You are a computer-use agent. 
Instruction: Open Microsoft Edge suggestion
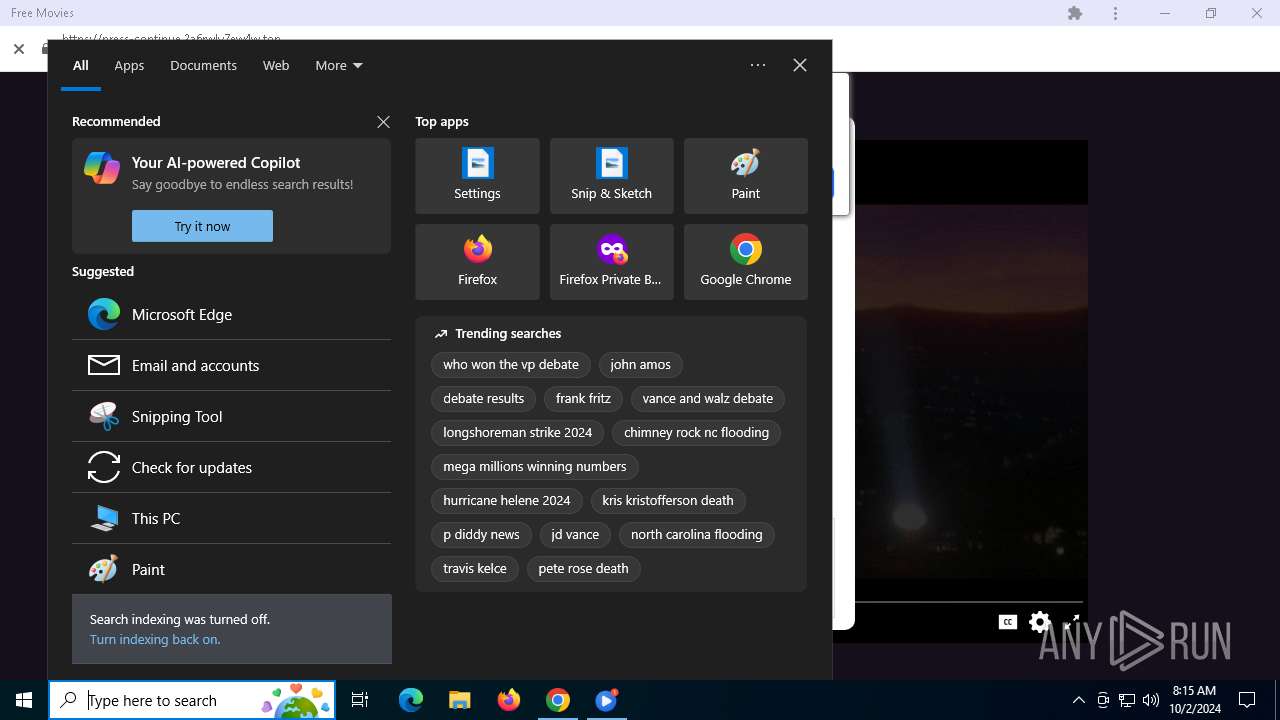coord(231,314)
